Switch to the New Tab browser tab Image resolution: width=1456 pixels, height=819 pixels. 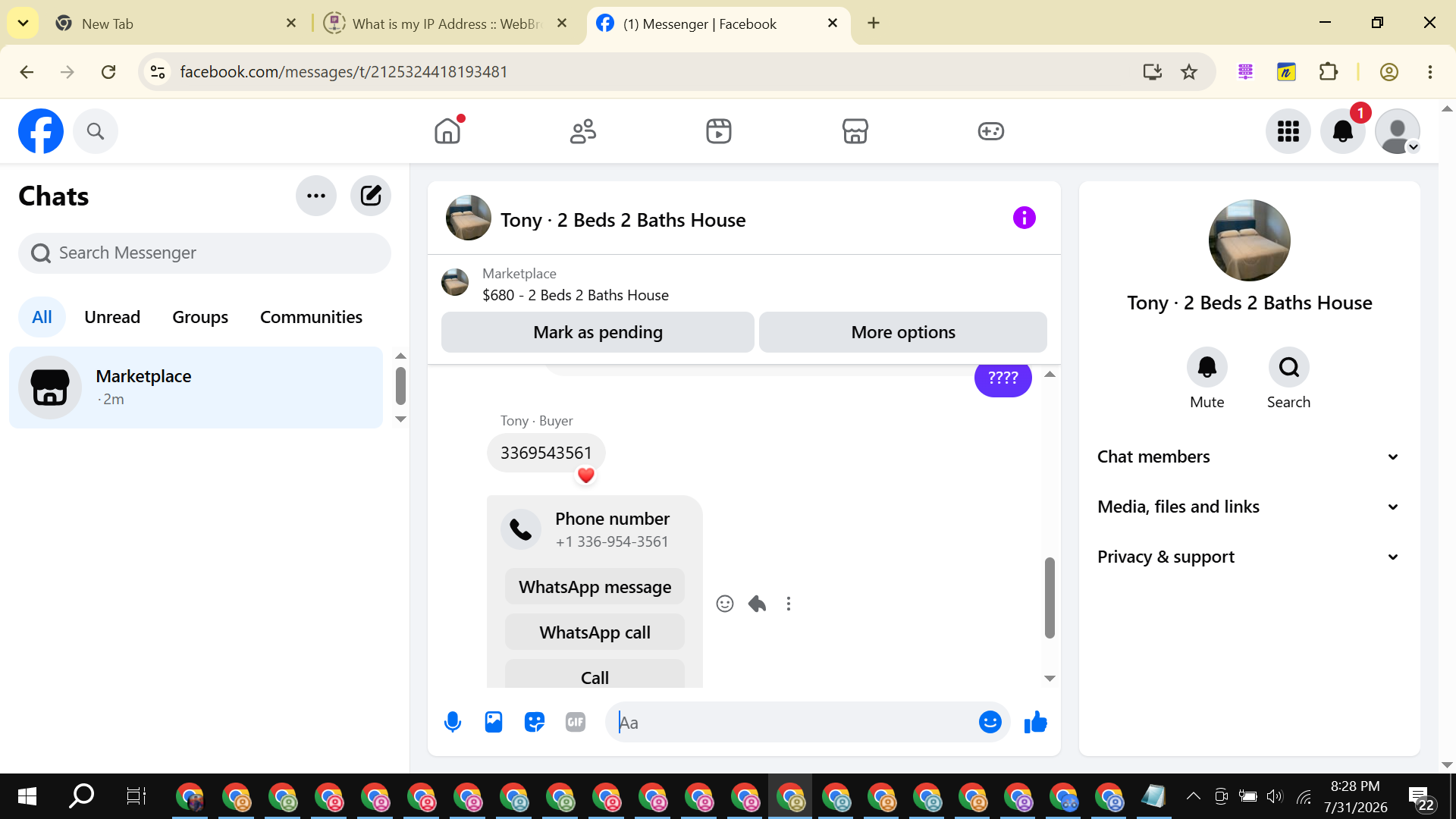pos(176,24)
